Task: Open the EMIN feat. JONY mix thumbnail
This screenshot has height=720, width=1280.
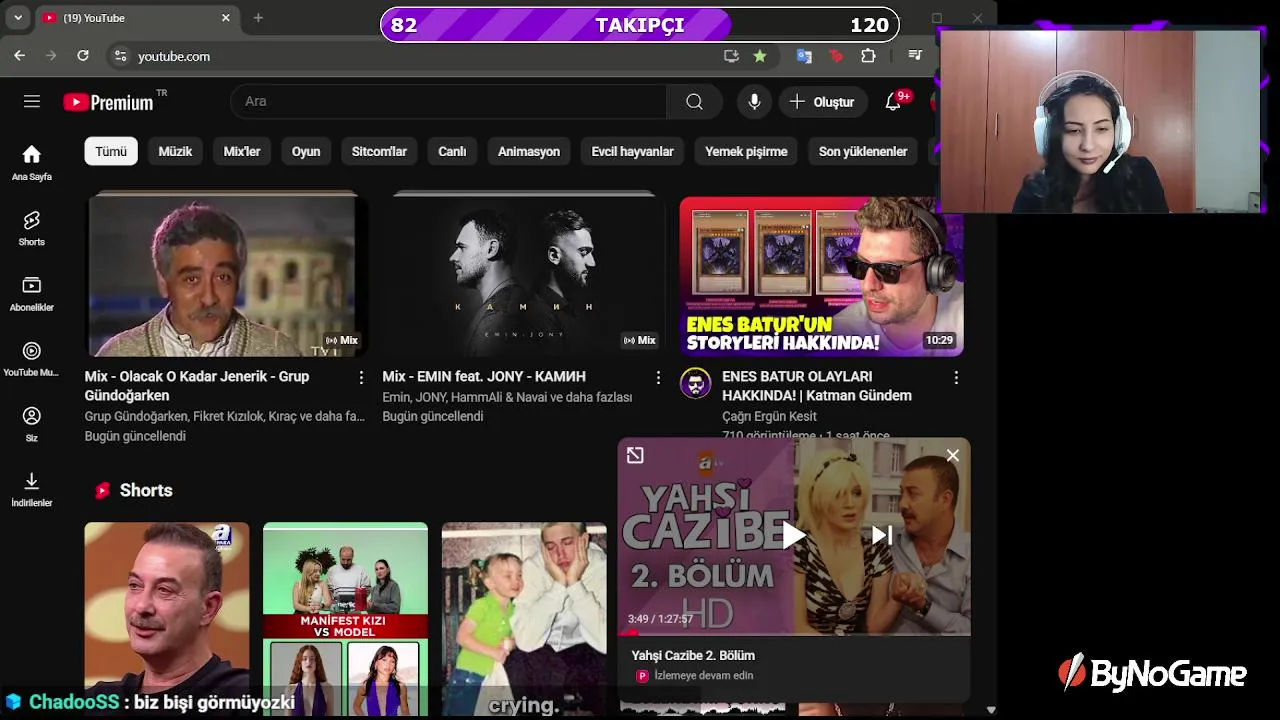Action: click(523, 276)
